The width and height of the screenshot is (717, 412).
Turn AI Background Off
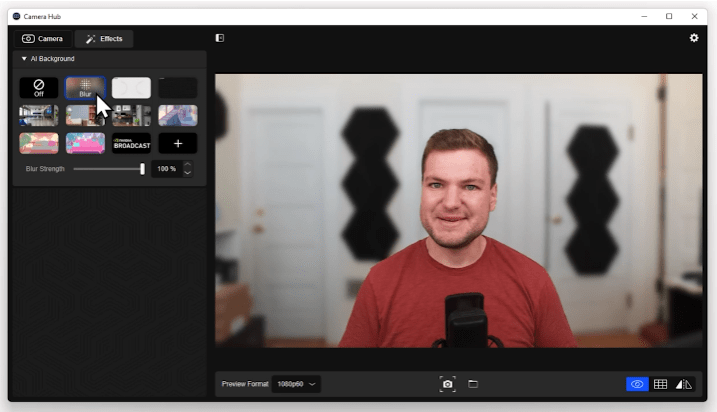point(38,88)
